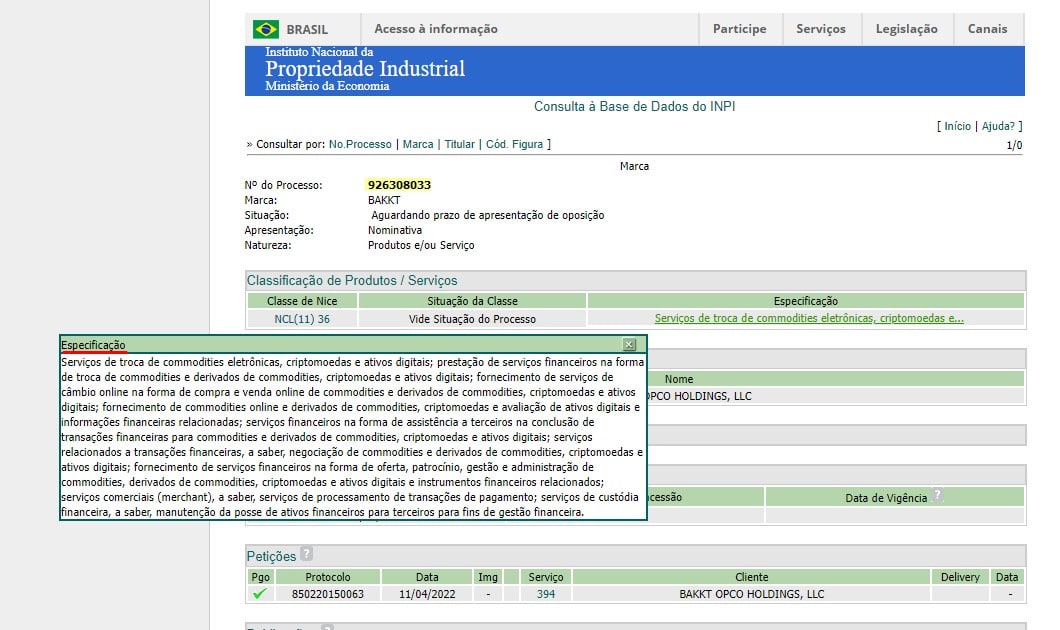Image resolution: width=1060 pixels, height=630 pixels.
Task: Click protocol number 850220150063
Action: (328, 594)
